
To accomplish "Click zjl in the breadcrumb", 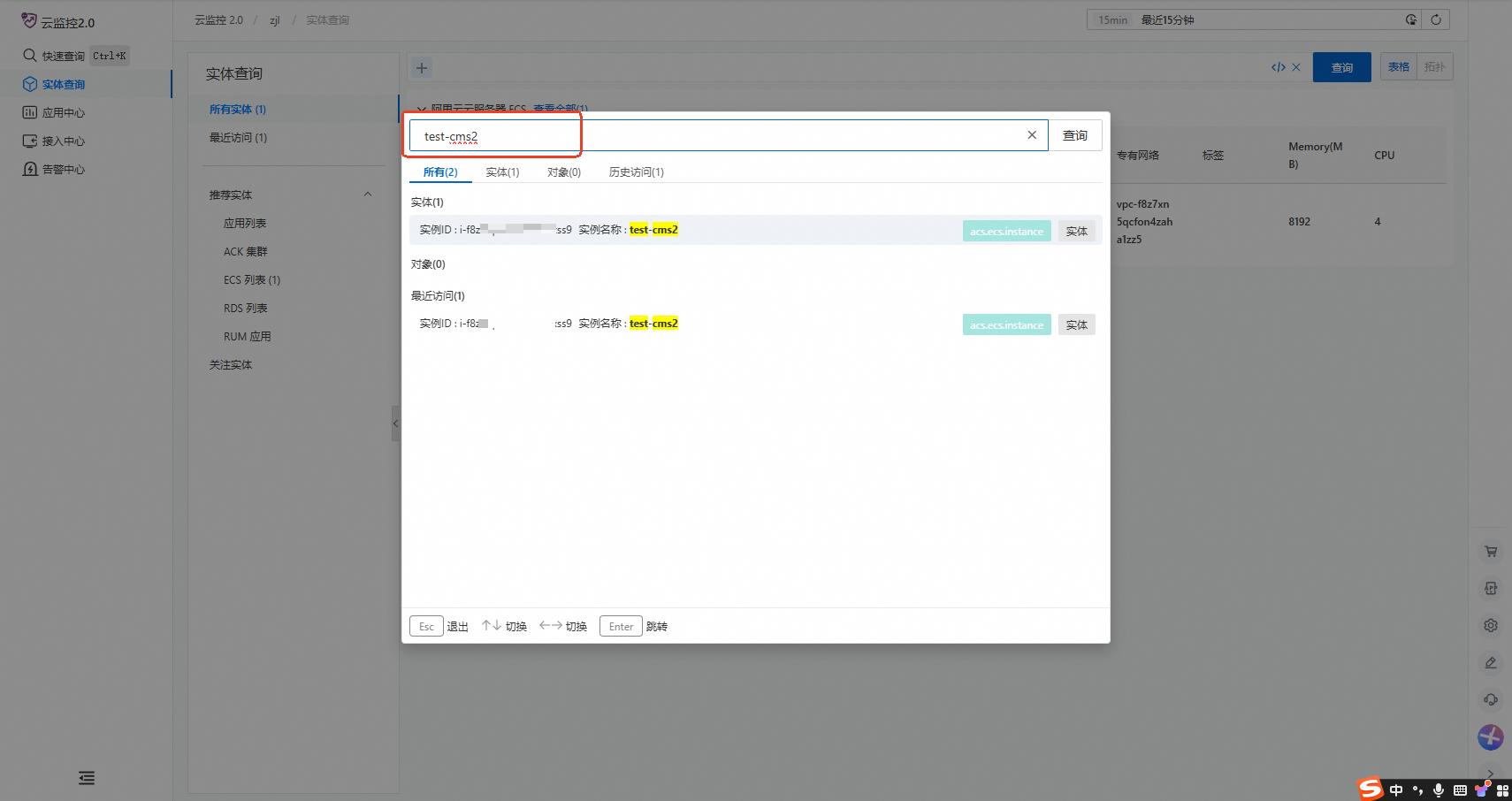I will click(275, 20).
